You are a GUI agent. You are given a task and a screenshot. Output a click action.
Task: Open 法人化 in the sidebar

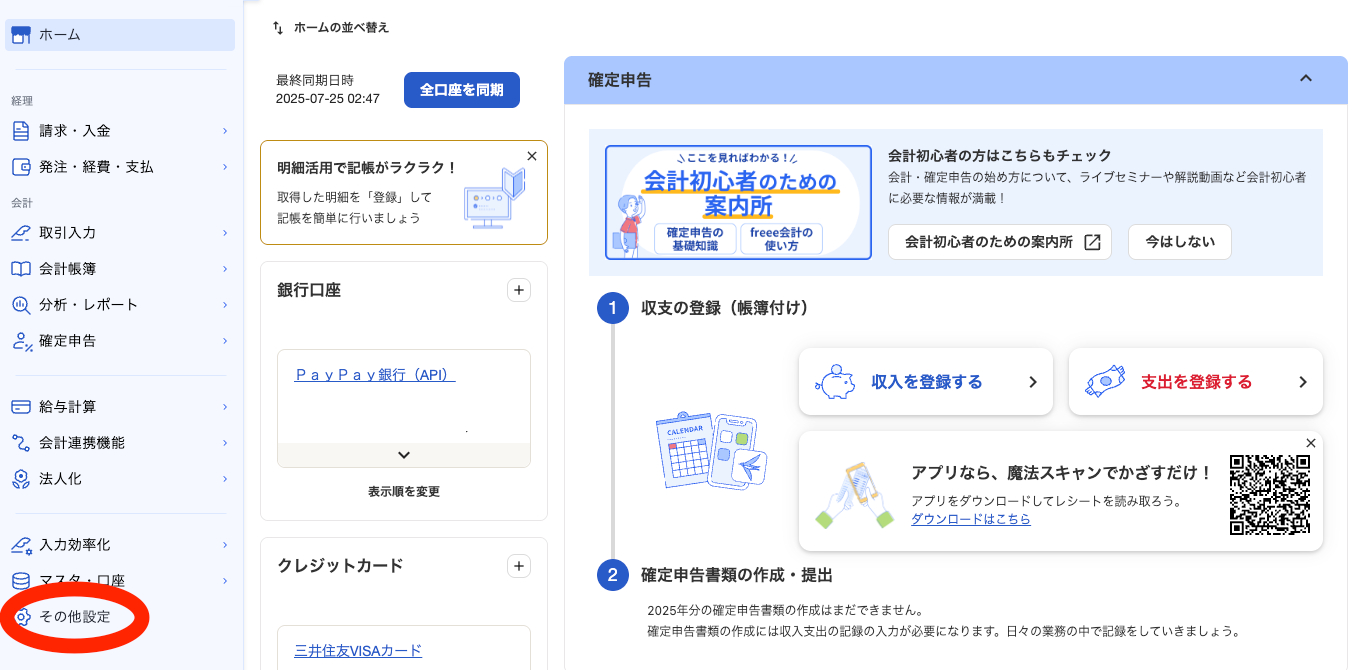(x=66, y=478)
